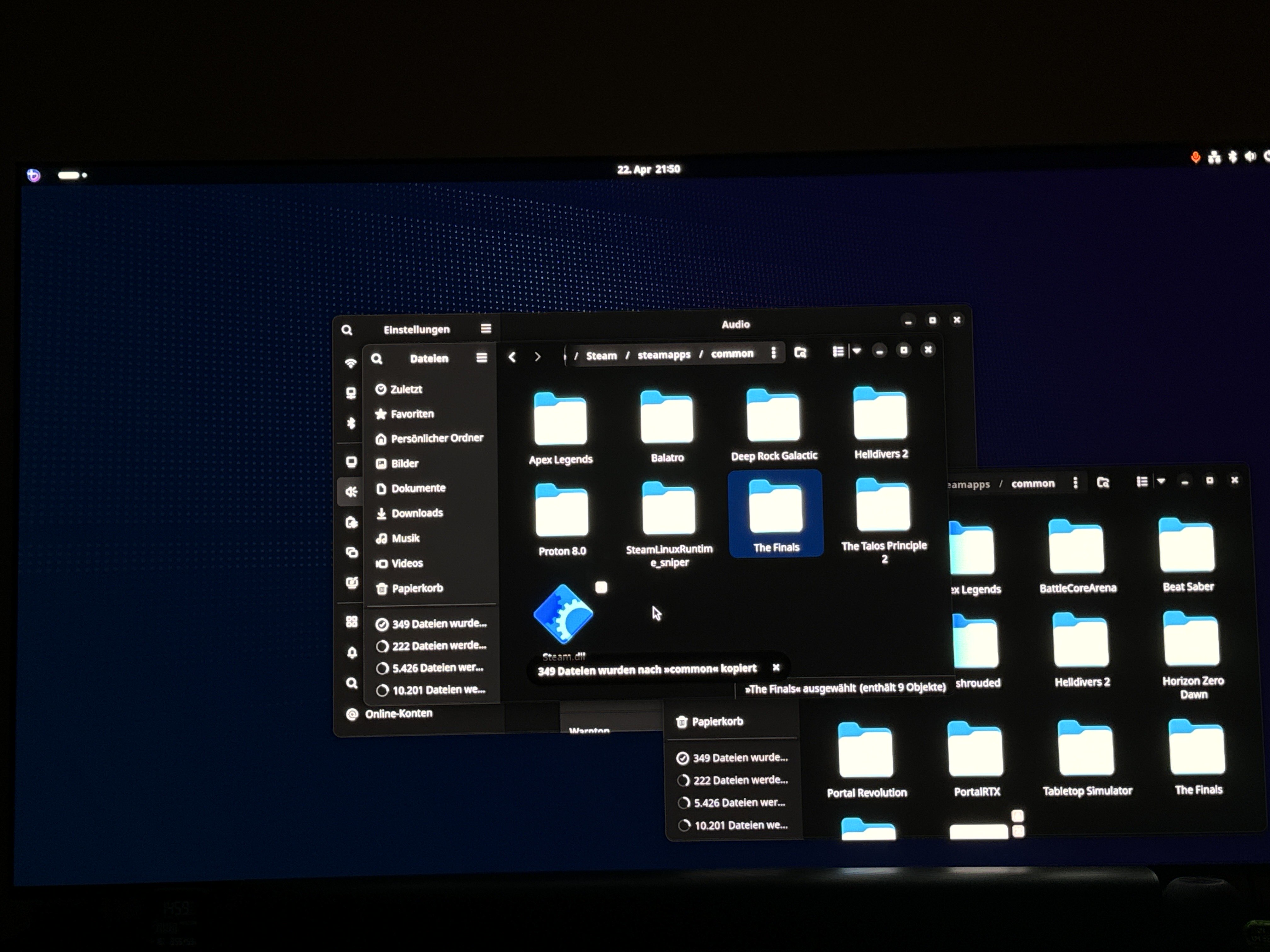The height and width of the screenshot is (952, 1270).
Task: Open the hamburger menu beside Dateien
Action: click(482, 358)
